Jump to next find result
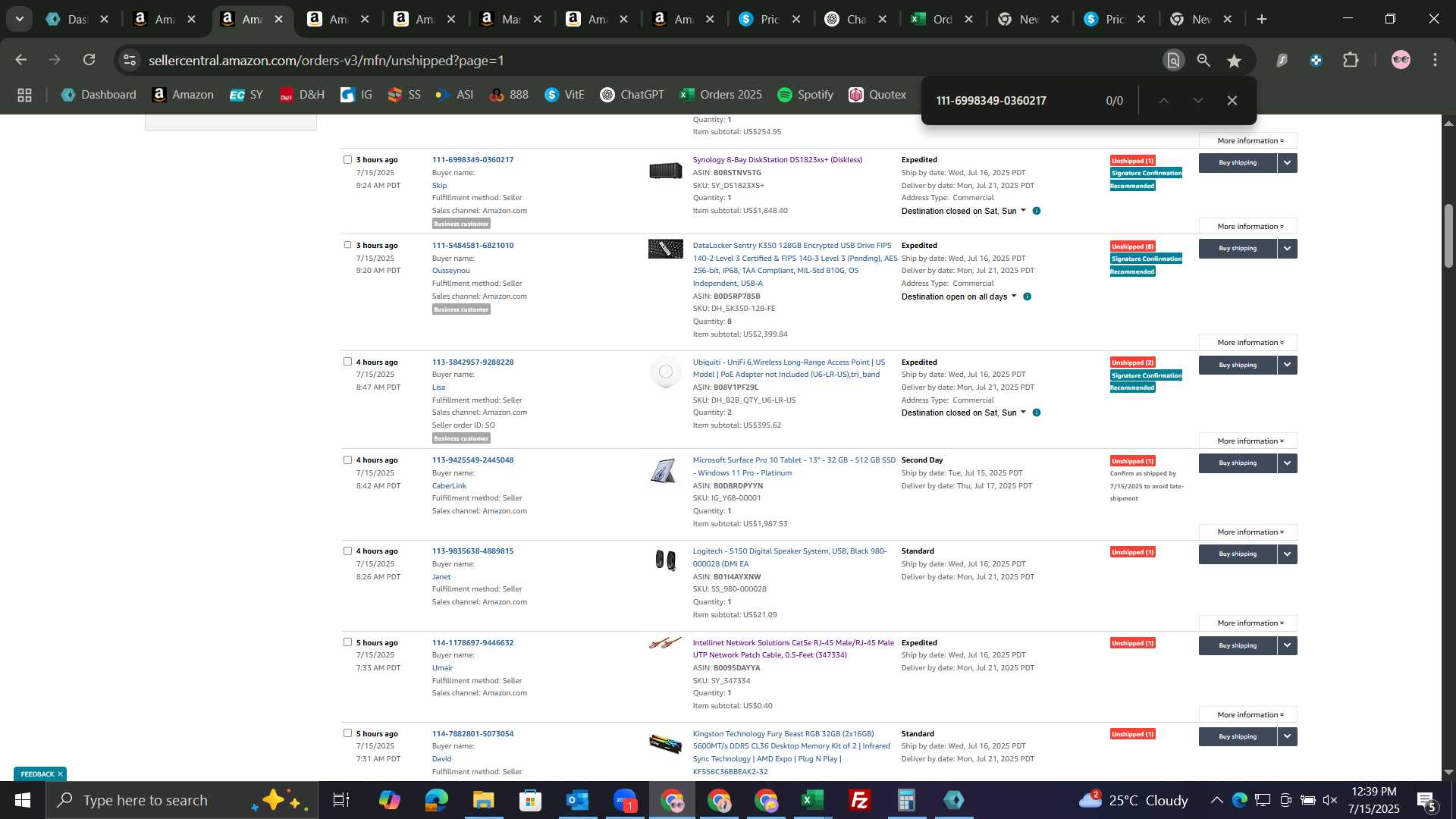 1198,100
